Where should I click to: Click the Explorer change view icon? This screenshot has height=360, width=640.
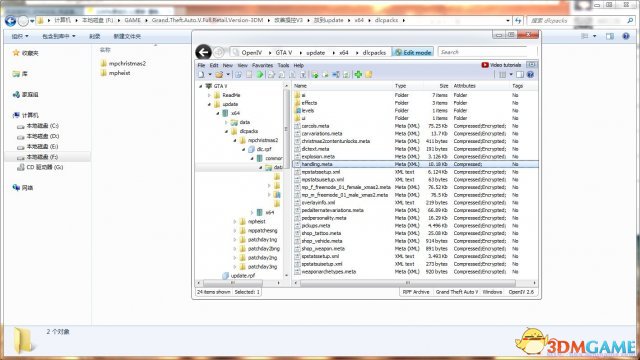click(584, 36)
